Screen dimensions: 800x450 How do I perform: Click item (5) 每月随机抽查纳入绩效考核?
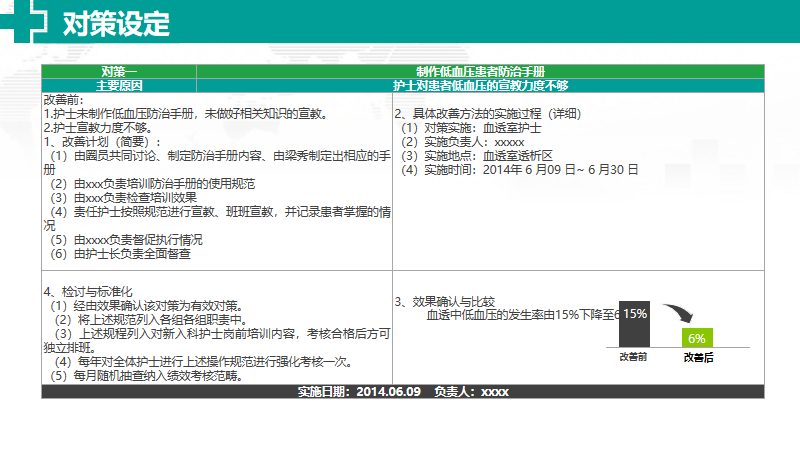tap(146, 376)
